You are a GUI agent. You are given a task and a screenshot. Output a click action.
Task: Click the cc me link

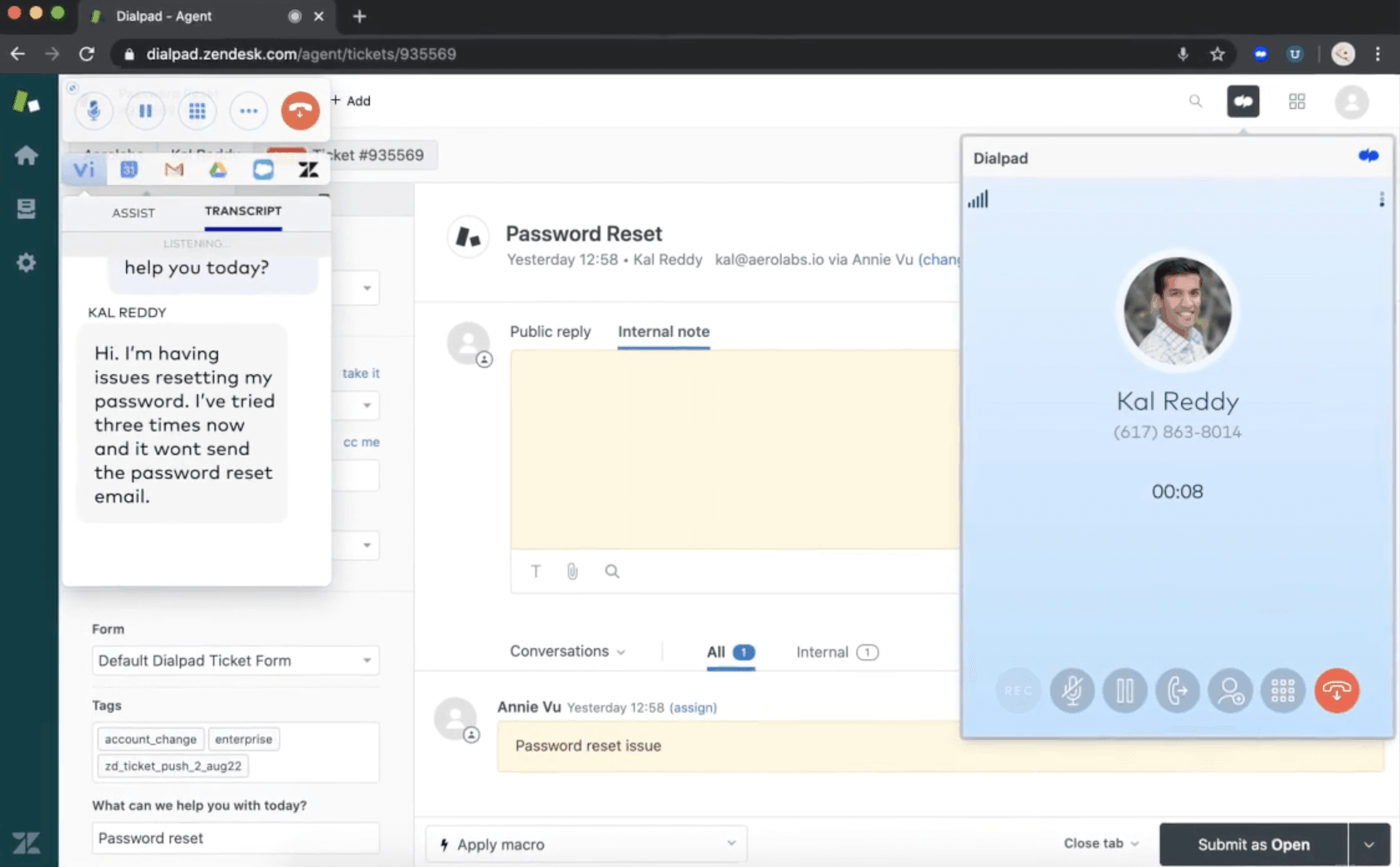tap(362, 442)
